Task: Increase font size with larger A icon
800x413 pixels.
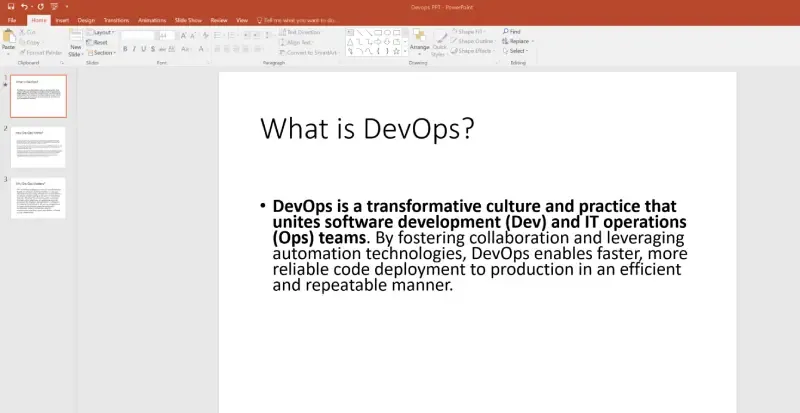Action: click(183, 36)
